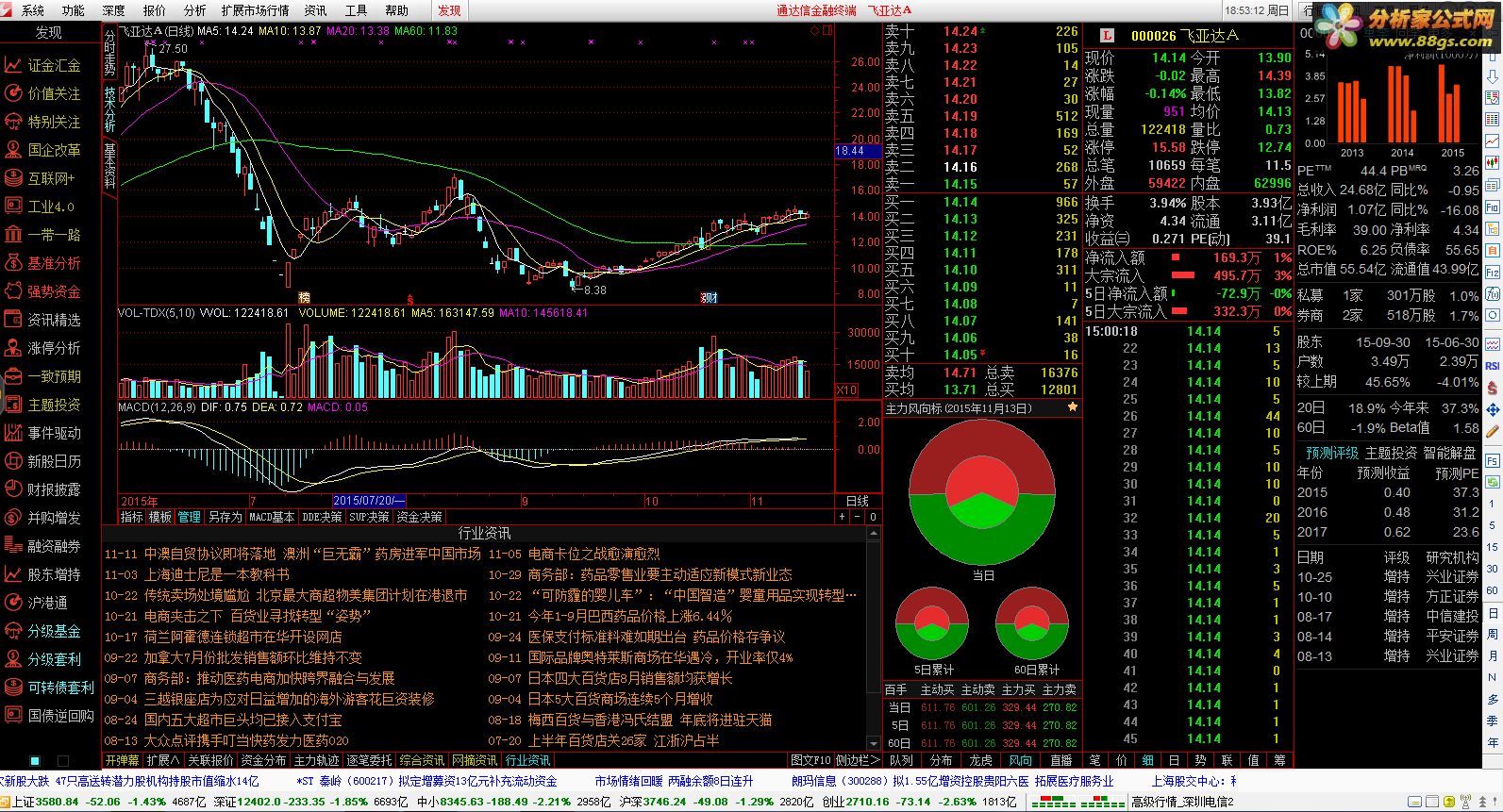Toggle X10 volume scale button
The width and height of the screenshot is (1503, 812).
pos(846,390)
